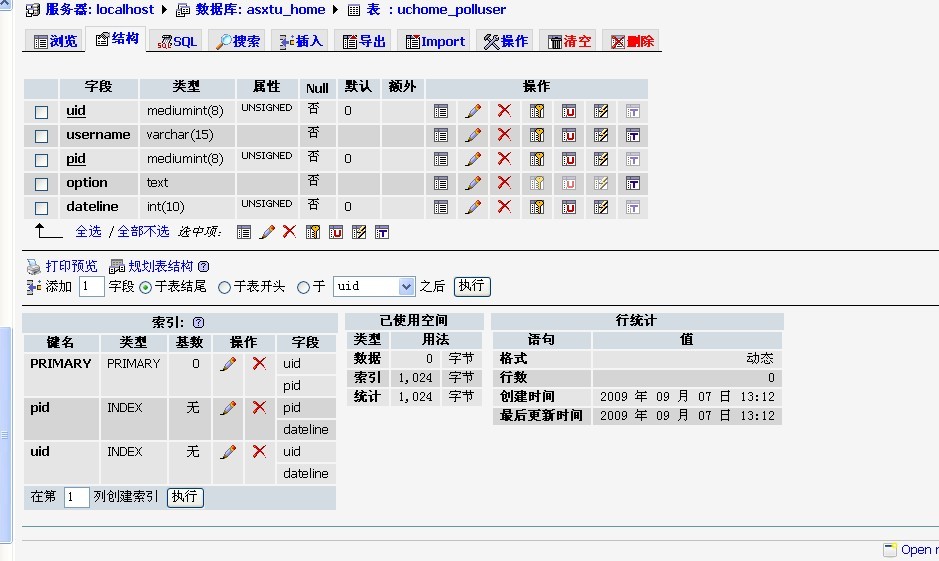Add an index on the uid field
Image resolution: width=939 pixels, height=561 pixels.
pyautogui.click(x=601, y=111)
